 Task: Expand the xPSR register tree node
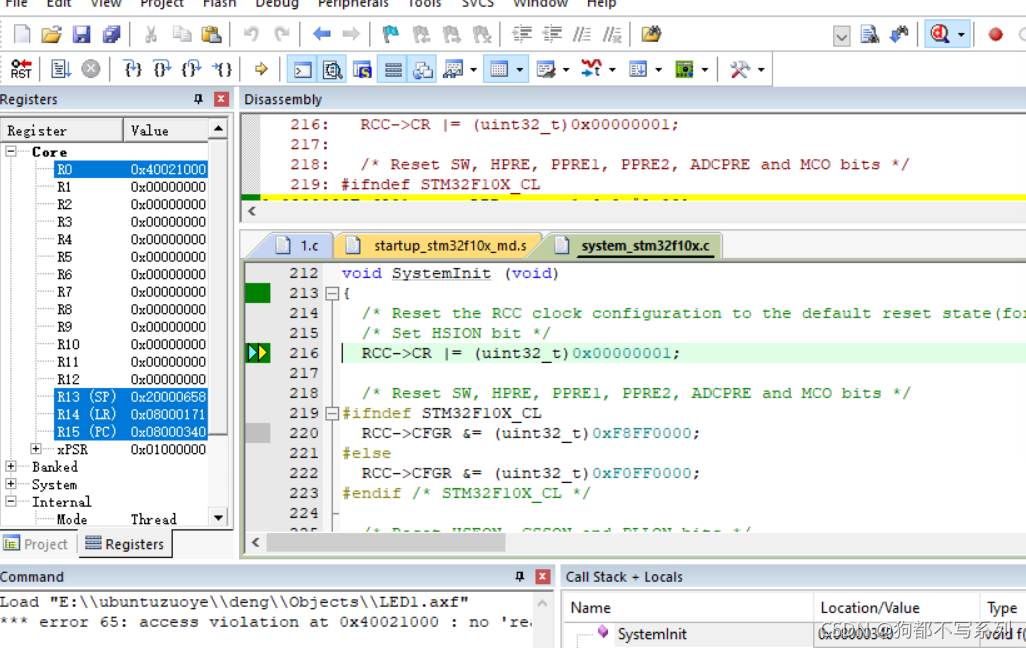(x=36, y=449)
